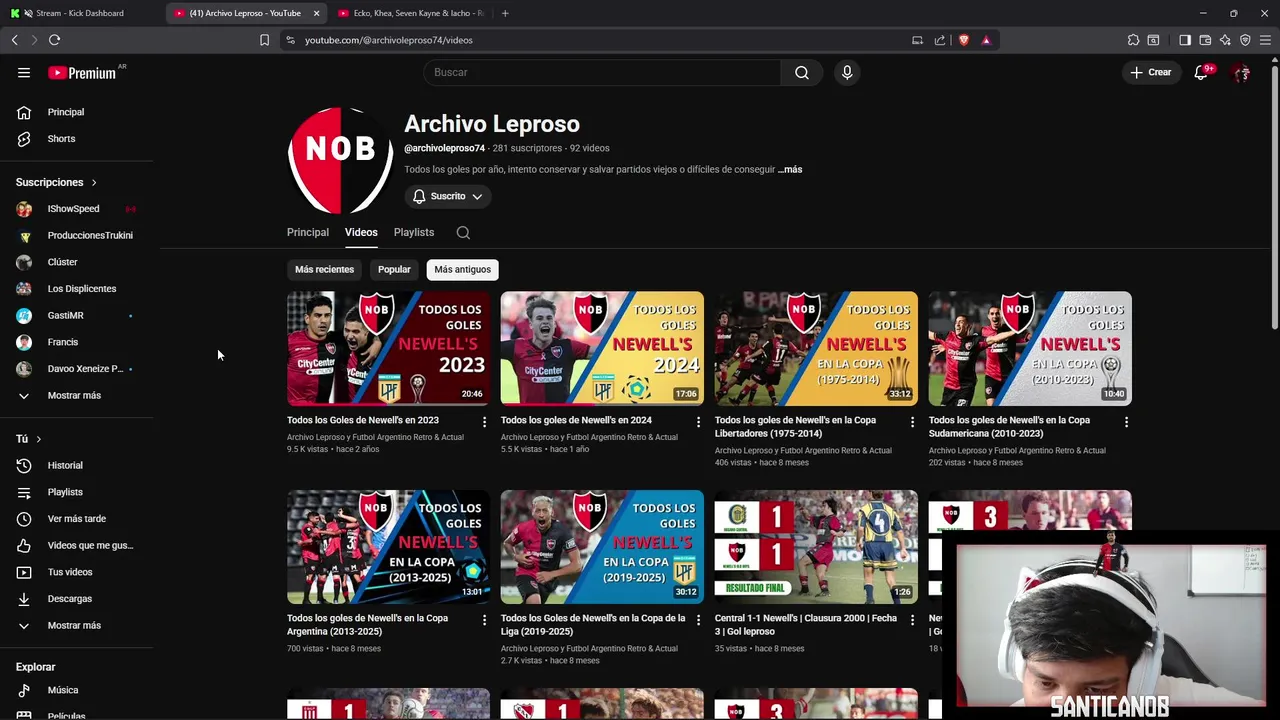Bookmark this page in address bar
Image resolution: width=1280 pixels, height=720 pixels.
[x=264, y=40]
